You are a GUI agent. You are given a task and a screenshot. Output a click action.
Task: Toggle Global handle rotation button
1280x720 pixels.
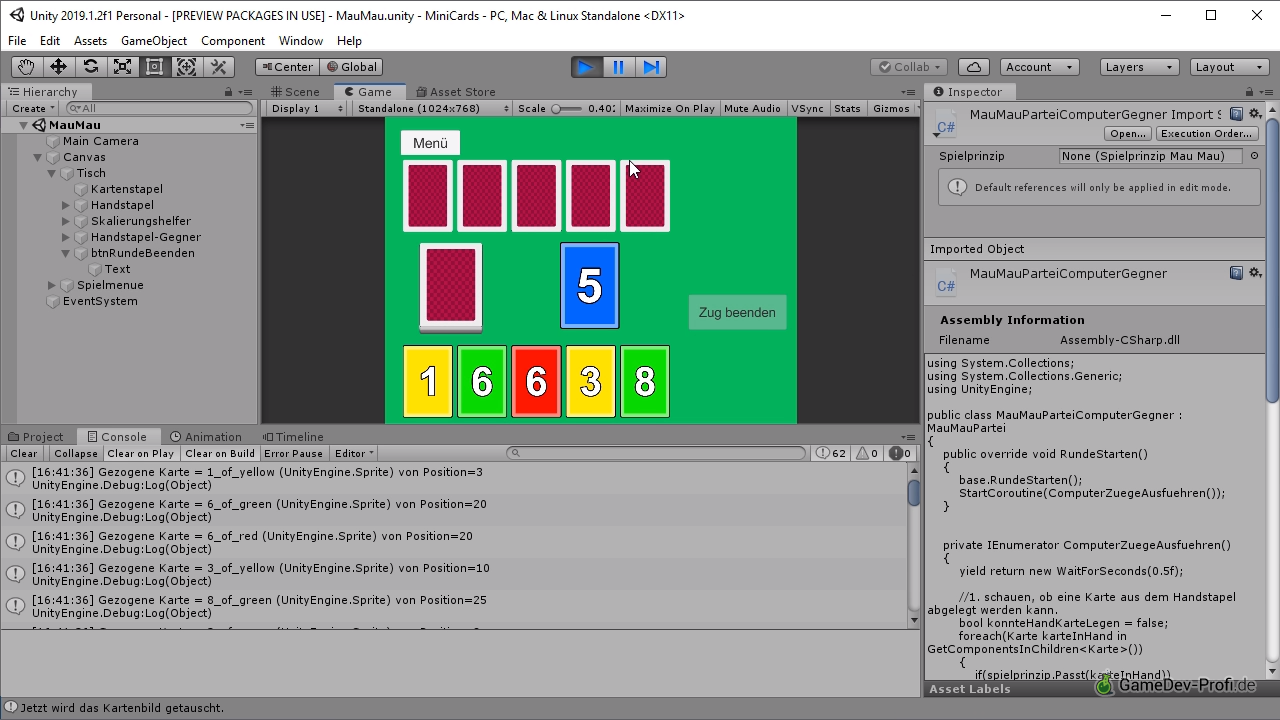[351, 67]
